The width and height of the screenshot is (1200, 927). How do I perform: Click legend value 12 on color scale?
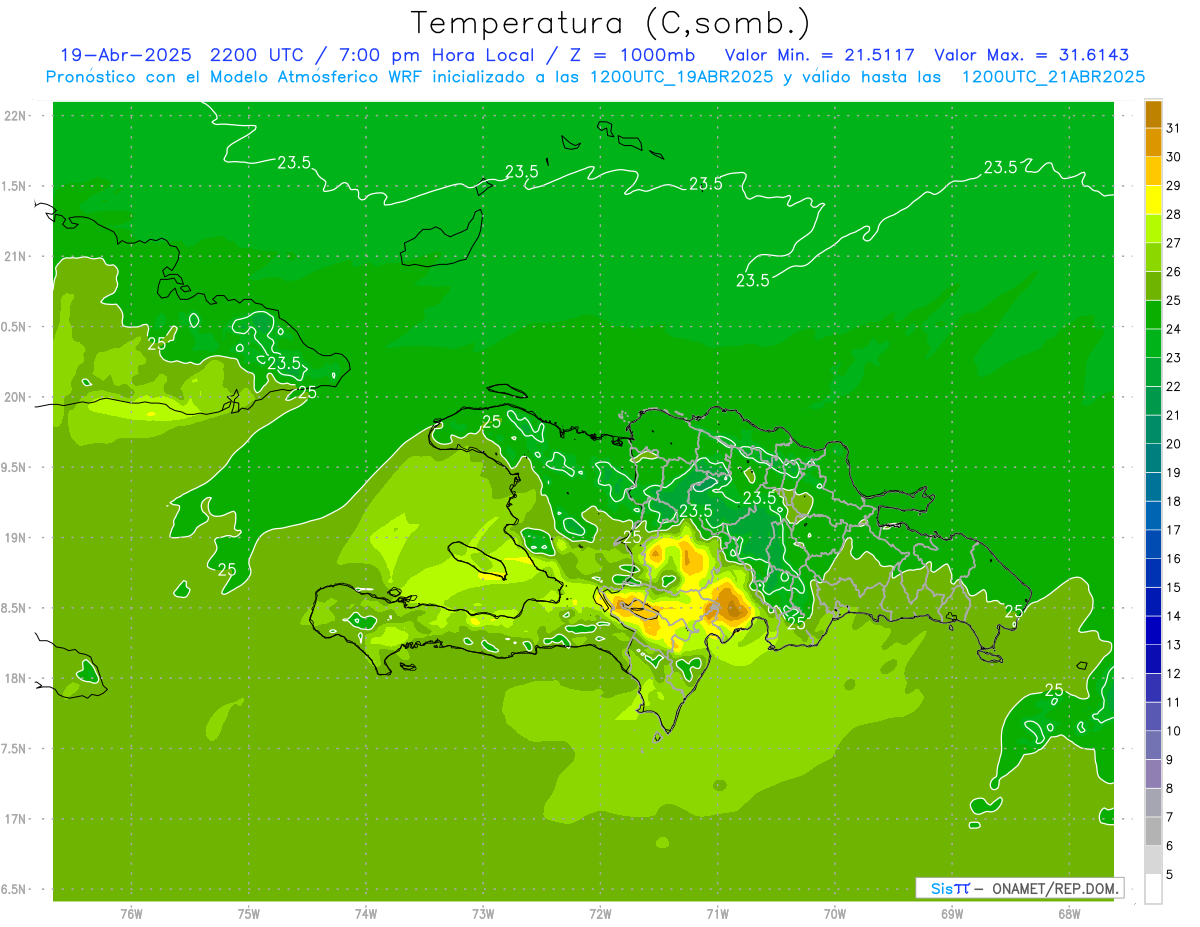(1173, 673)
